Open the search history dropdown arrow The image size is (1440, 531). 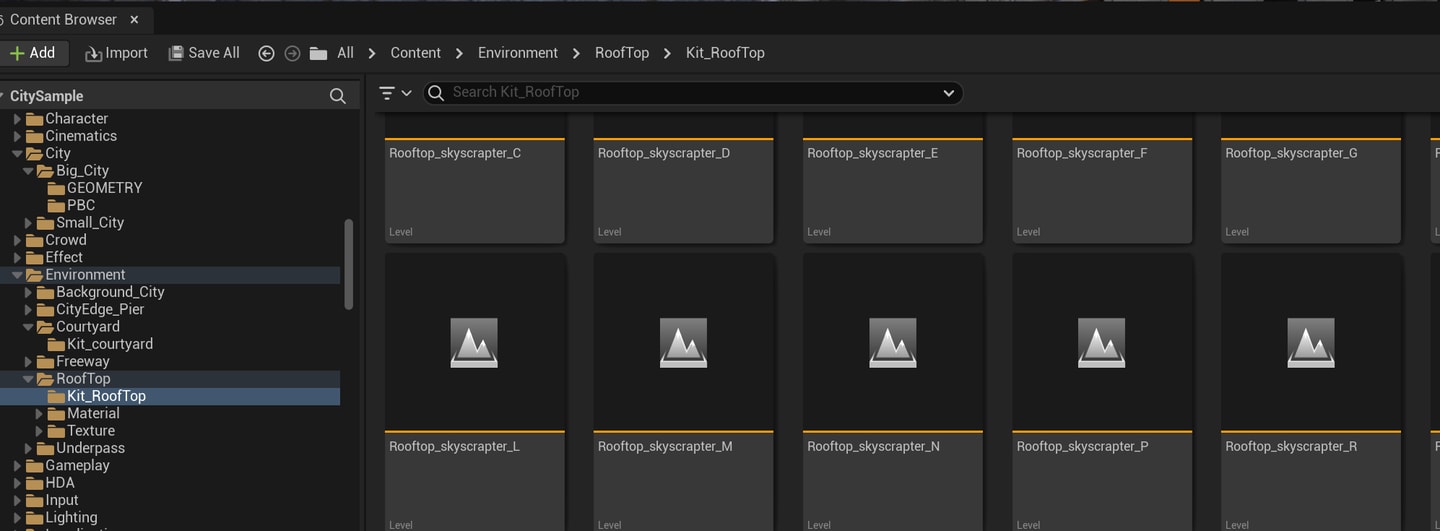click(948, 93)
